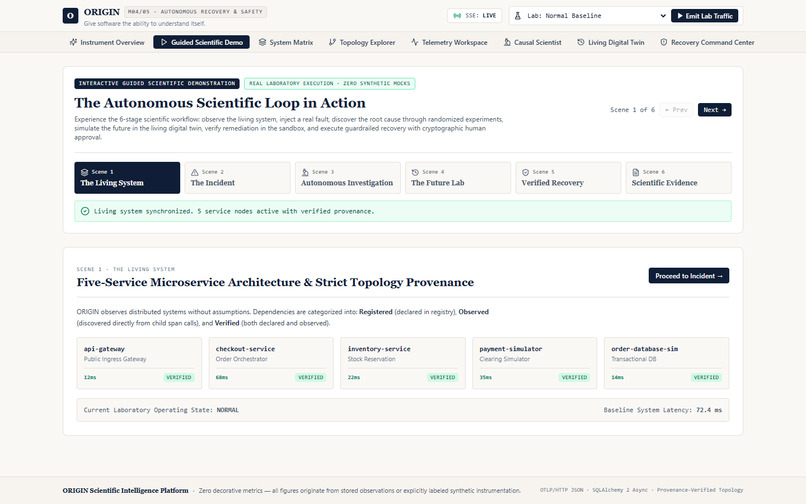
Task: Click the Guided Scientific Demo play icon
Action: [164, 42]
